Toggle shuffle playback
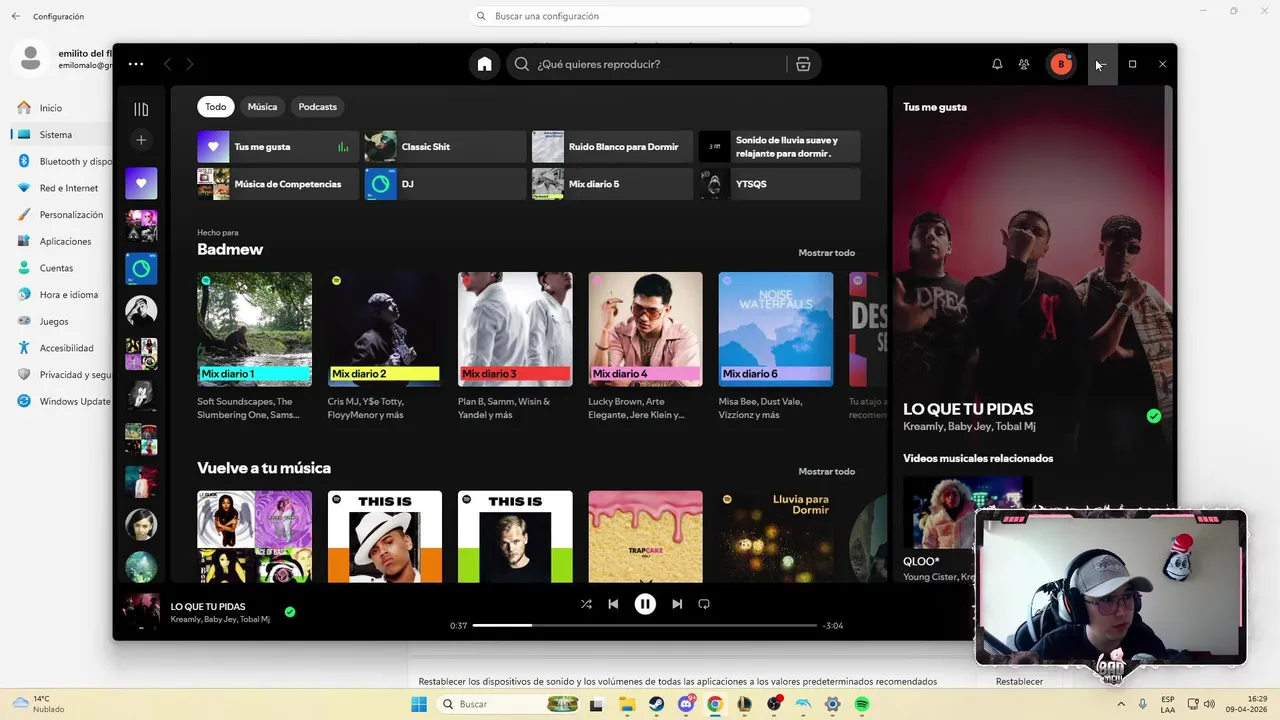 click(586, 604)
